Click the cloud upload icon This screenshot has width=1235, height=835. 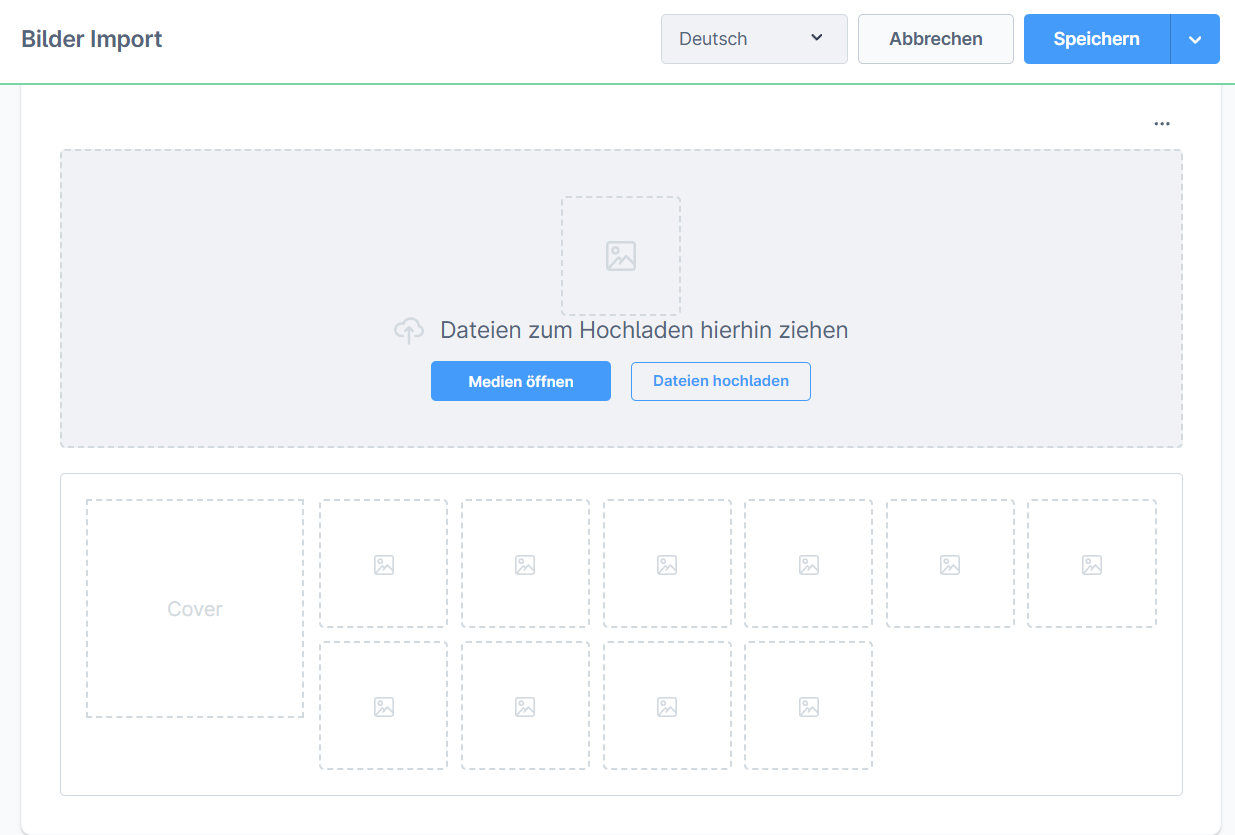point(409,329)
